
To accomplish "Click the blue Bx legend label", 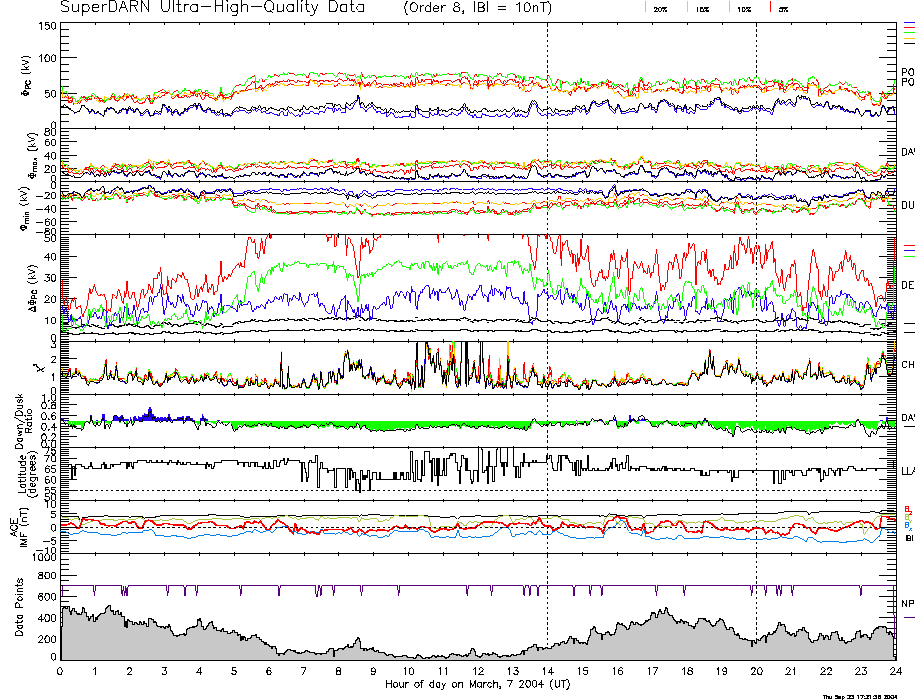I will pos(908,526).
